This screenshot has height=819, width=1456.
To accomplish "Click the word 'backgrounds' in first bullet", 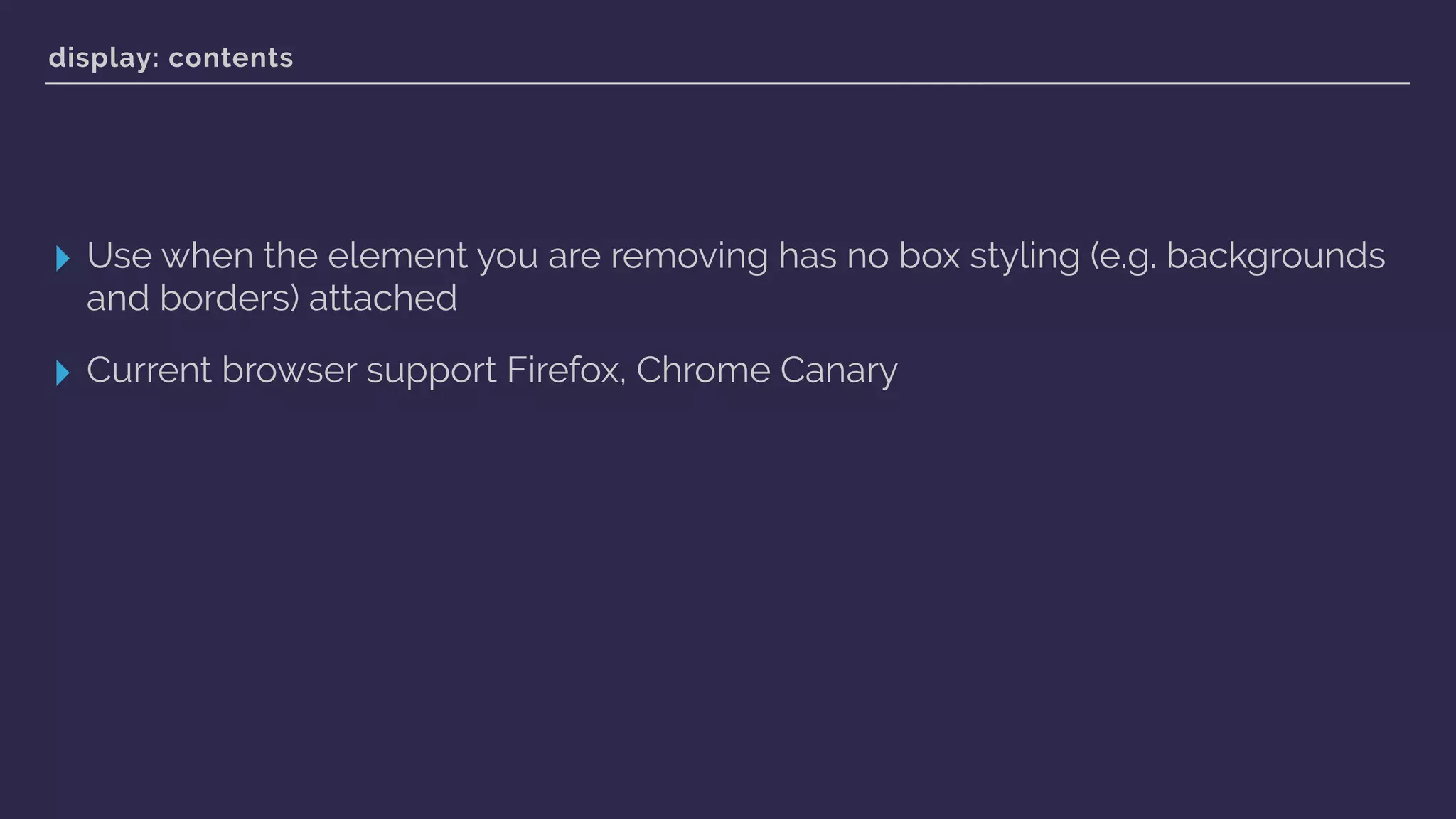I will [1275, 257].
